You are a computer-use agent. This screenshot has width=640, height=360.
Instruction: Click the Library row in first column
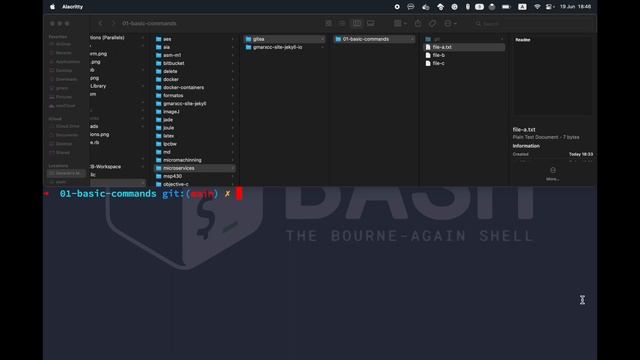(x=118, y=86)
